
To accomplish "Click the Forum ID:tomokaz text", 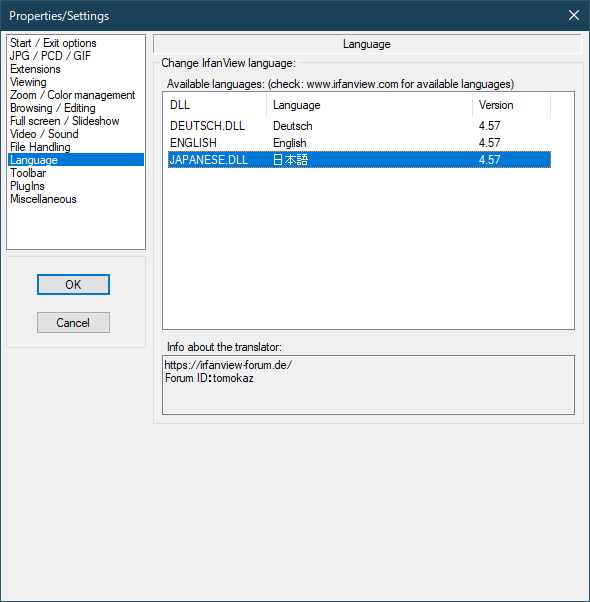I will (x=209, y=378).
